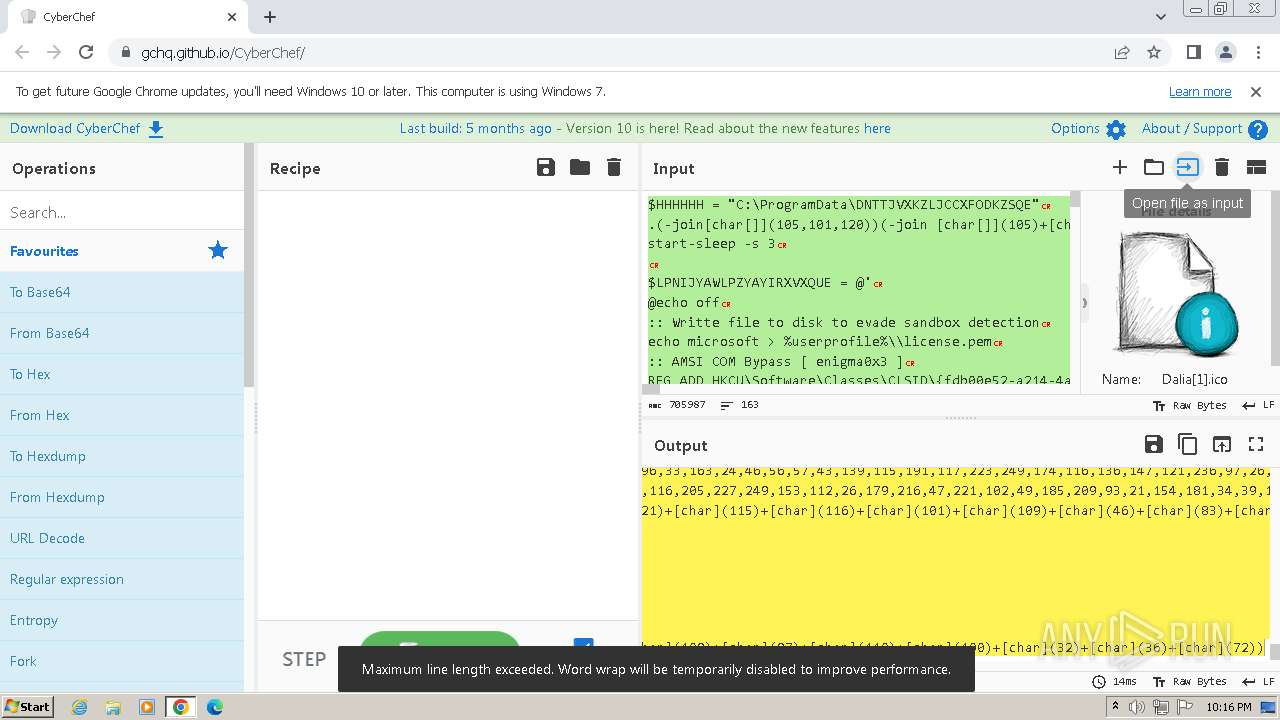Open output character encoding Raw Bytes
The image size is (1280, 720).
pyautogui.click(x=1190, y=681)
